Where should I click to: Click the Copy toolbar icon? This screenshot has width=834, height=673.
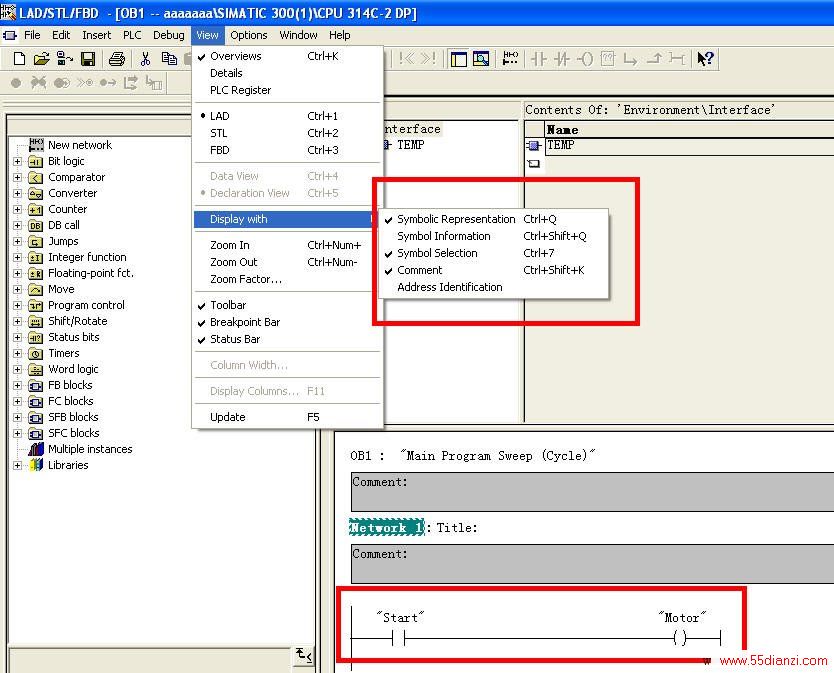[x=169, y=59]
